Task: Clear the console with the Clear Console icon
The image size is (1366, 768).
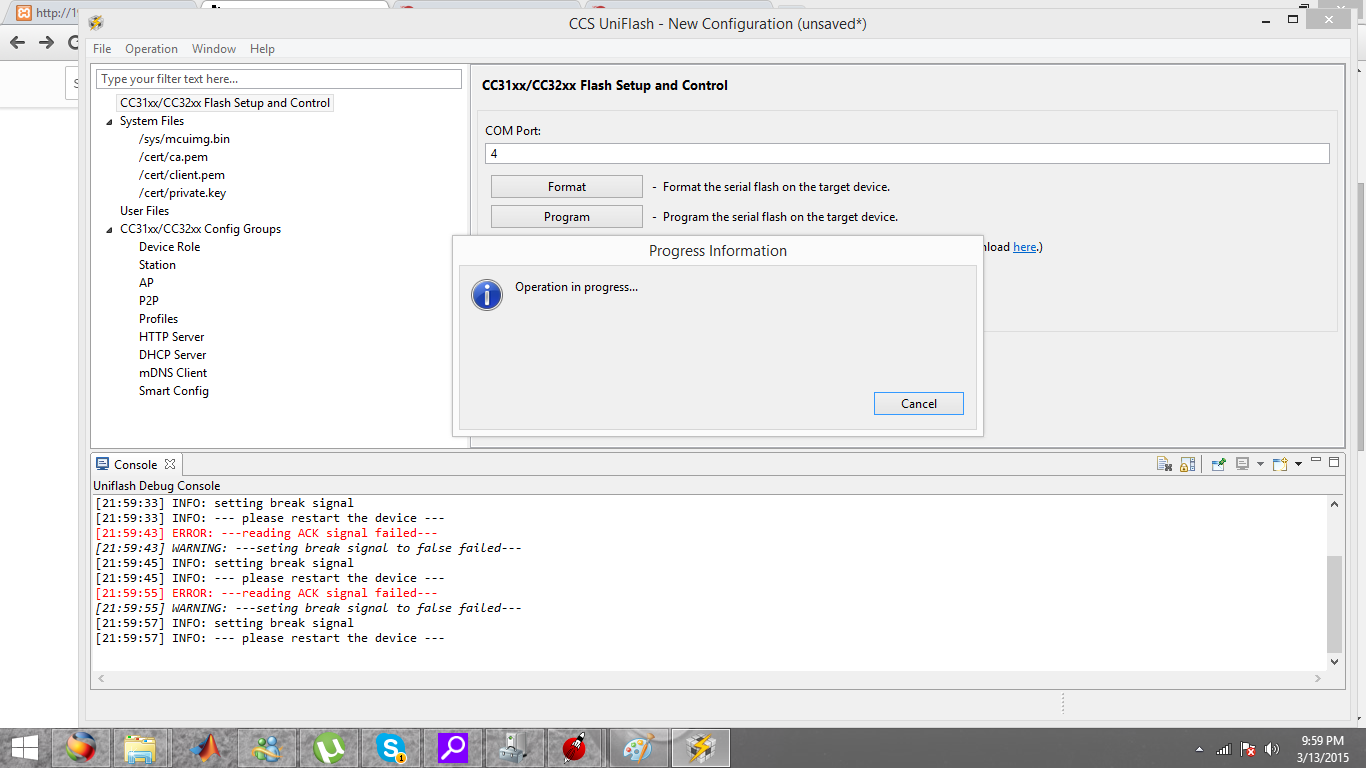Action: [x=1164, y=464]
